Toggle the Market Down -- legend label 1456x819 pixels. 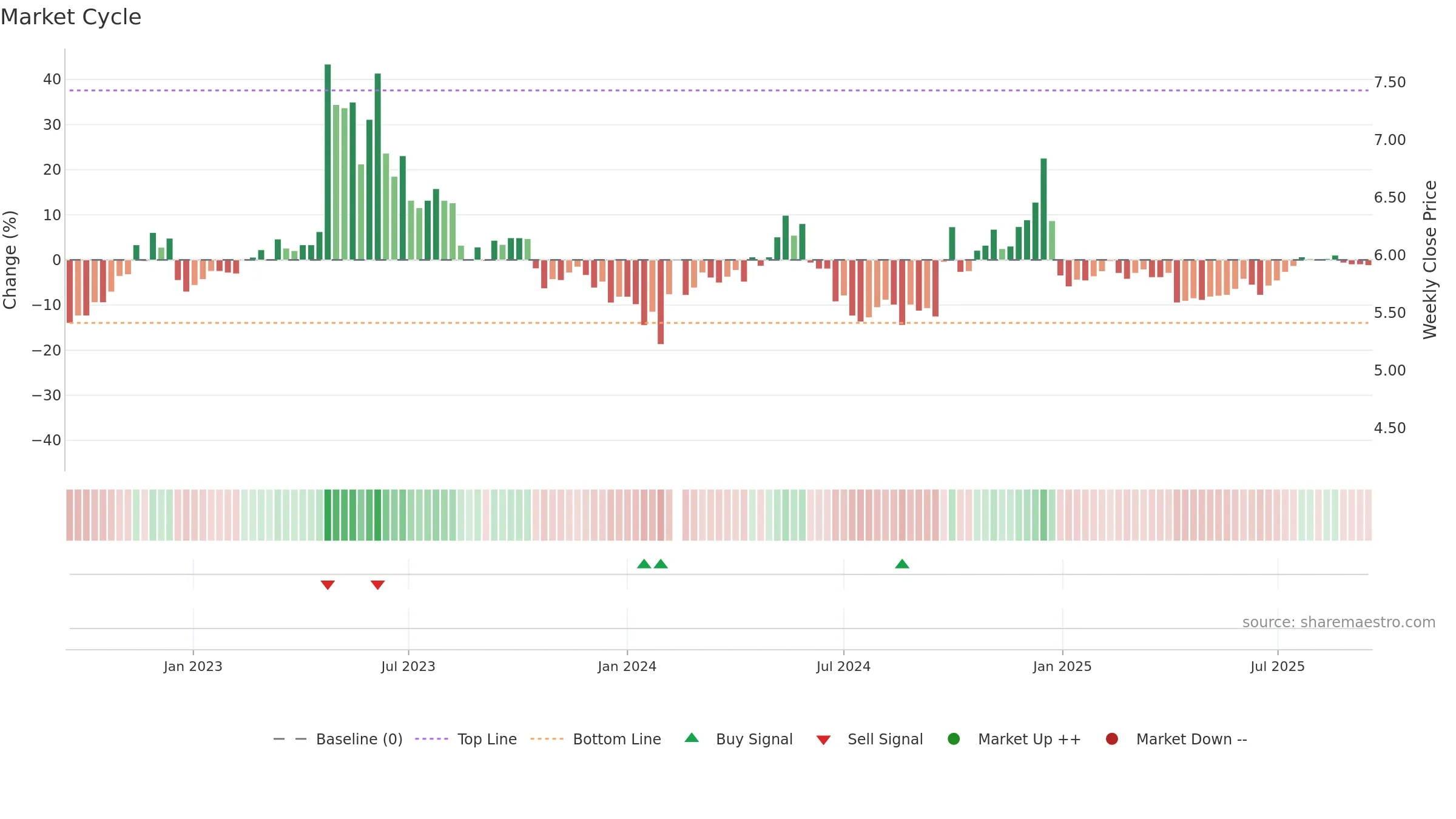1191,739
